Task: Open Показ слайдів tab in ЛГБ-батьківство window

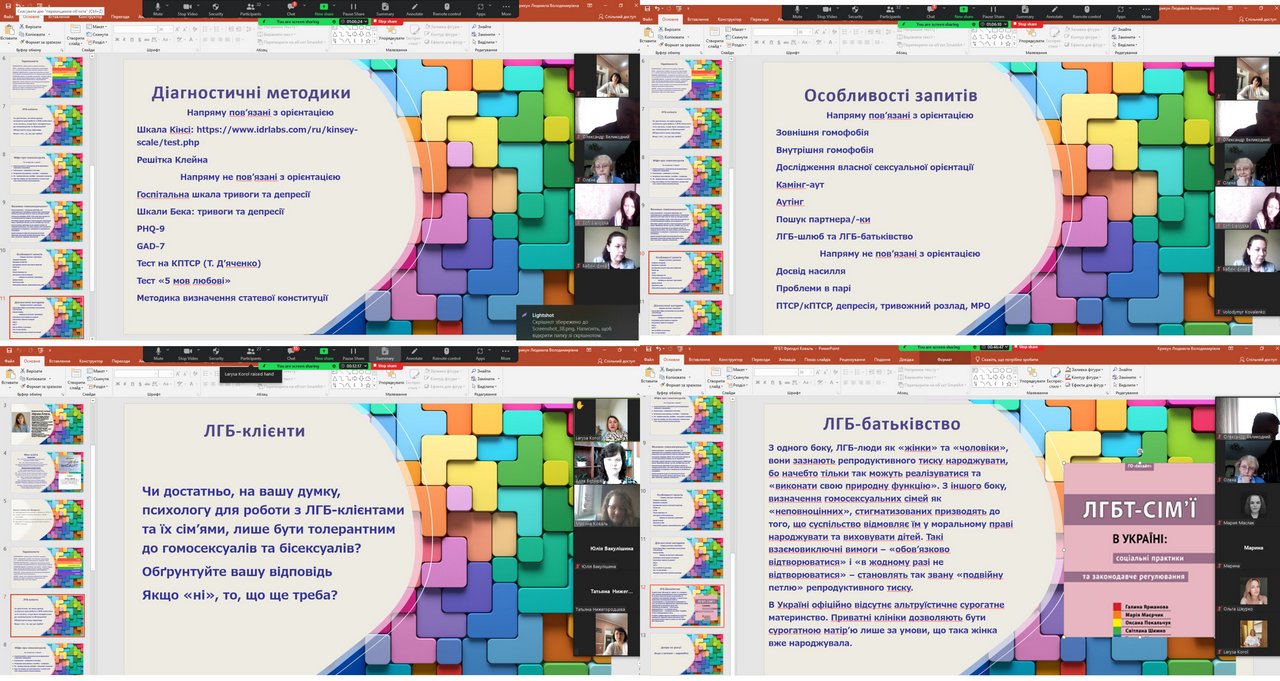Action: [x=819, y=360]
